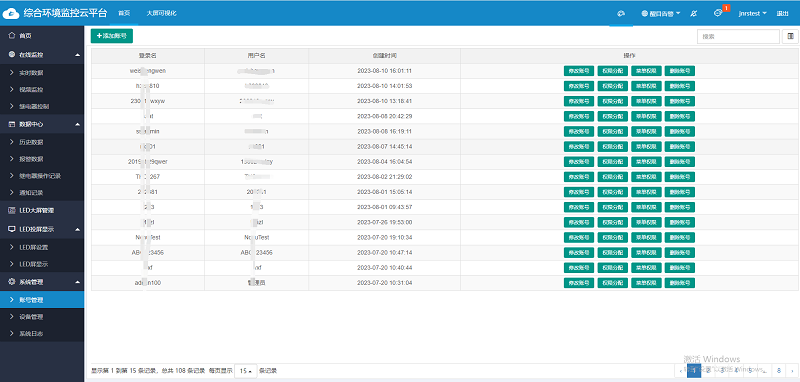Click 删除账号 for the NoruTest row
Viewport: 800px width, 382px height.
680,237
